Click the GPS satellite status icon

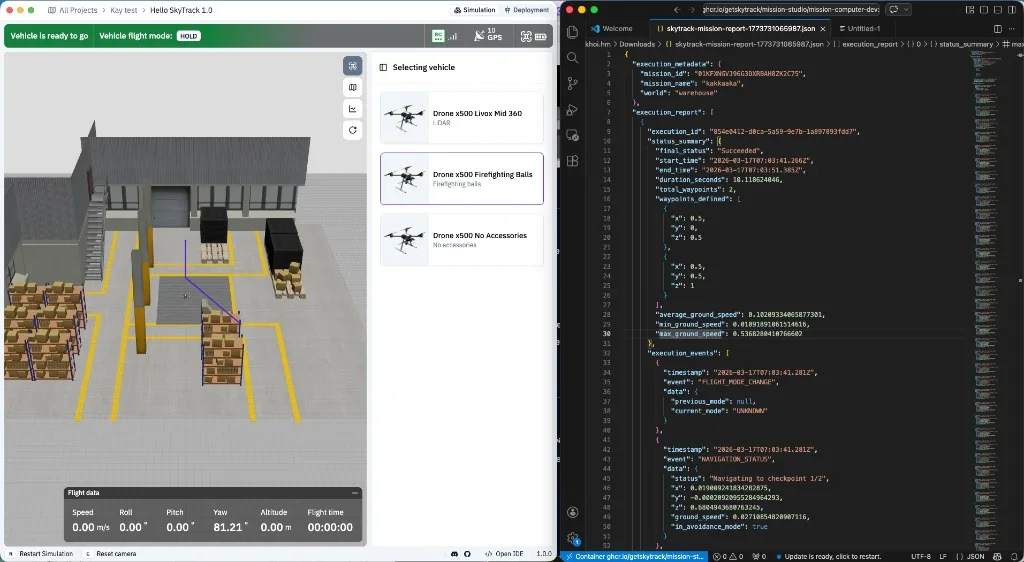[488, 37]
